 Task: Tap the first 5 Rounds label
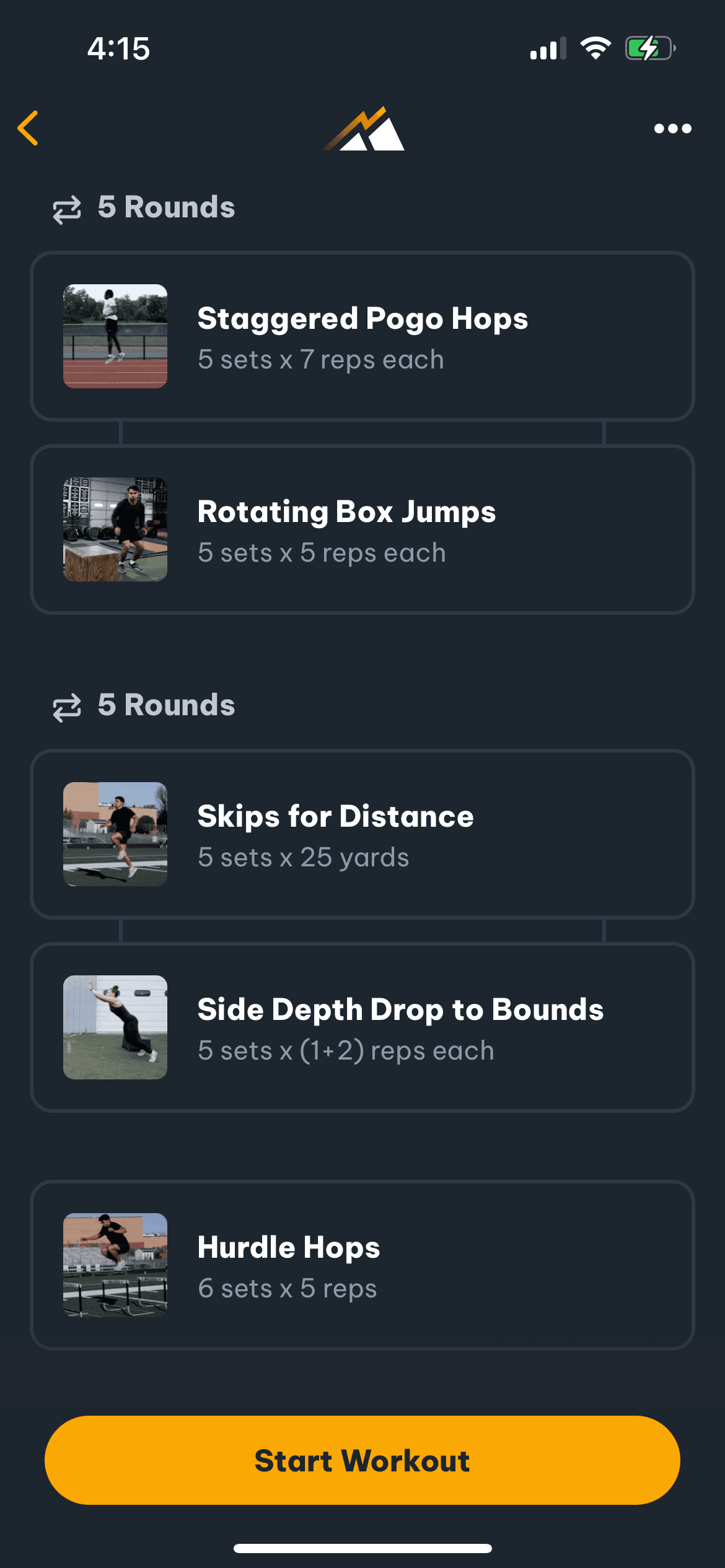pyautogui.click(x=165, y=207)
